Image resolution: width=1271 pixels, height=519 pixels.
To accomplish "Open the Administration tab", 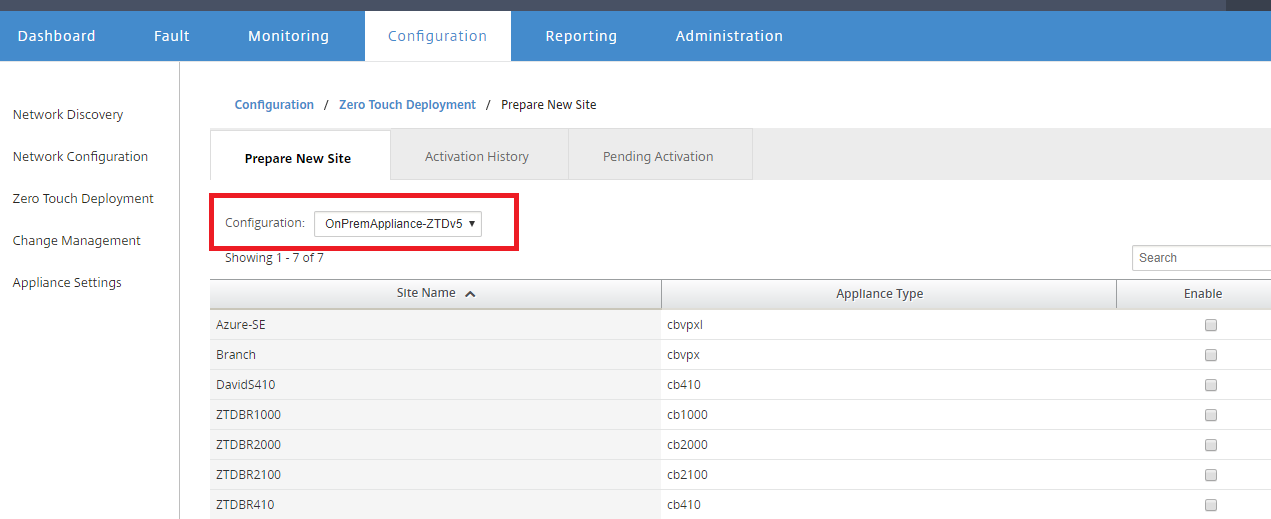I will click(x=729, y=36).
